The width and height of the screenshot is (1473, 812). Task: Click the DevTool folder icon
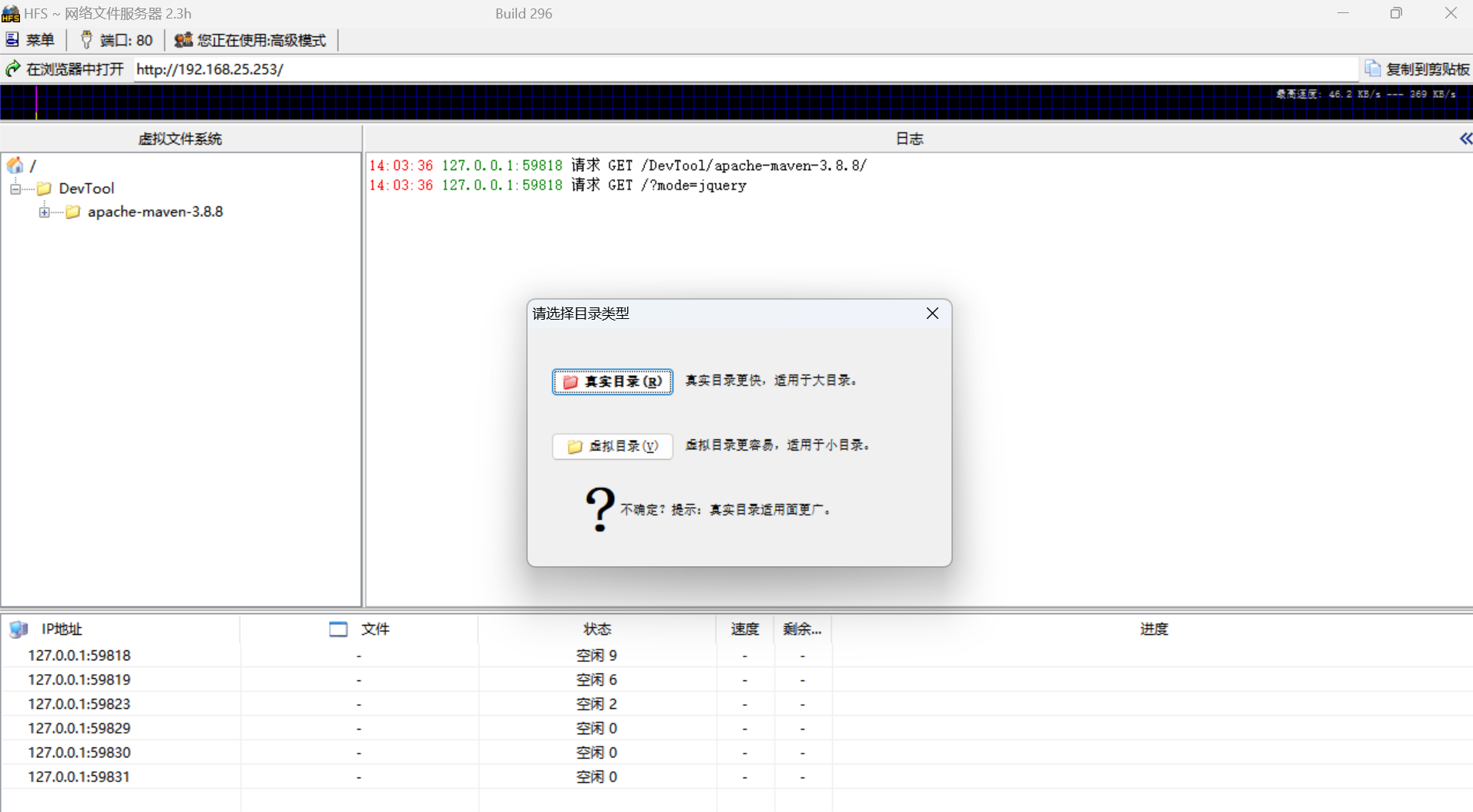(45, 189)
